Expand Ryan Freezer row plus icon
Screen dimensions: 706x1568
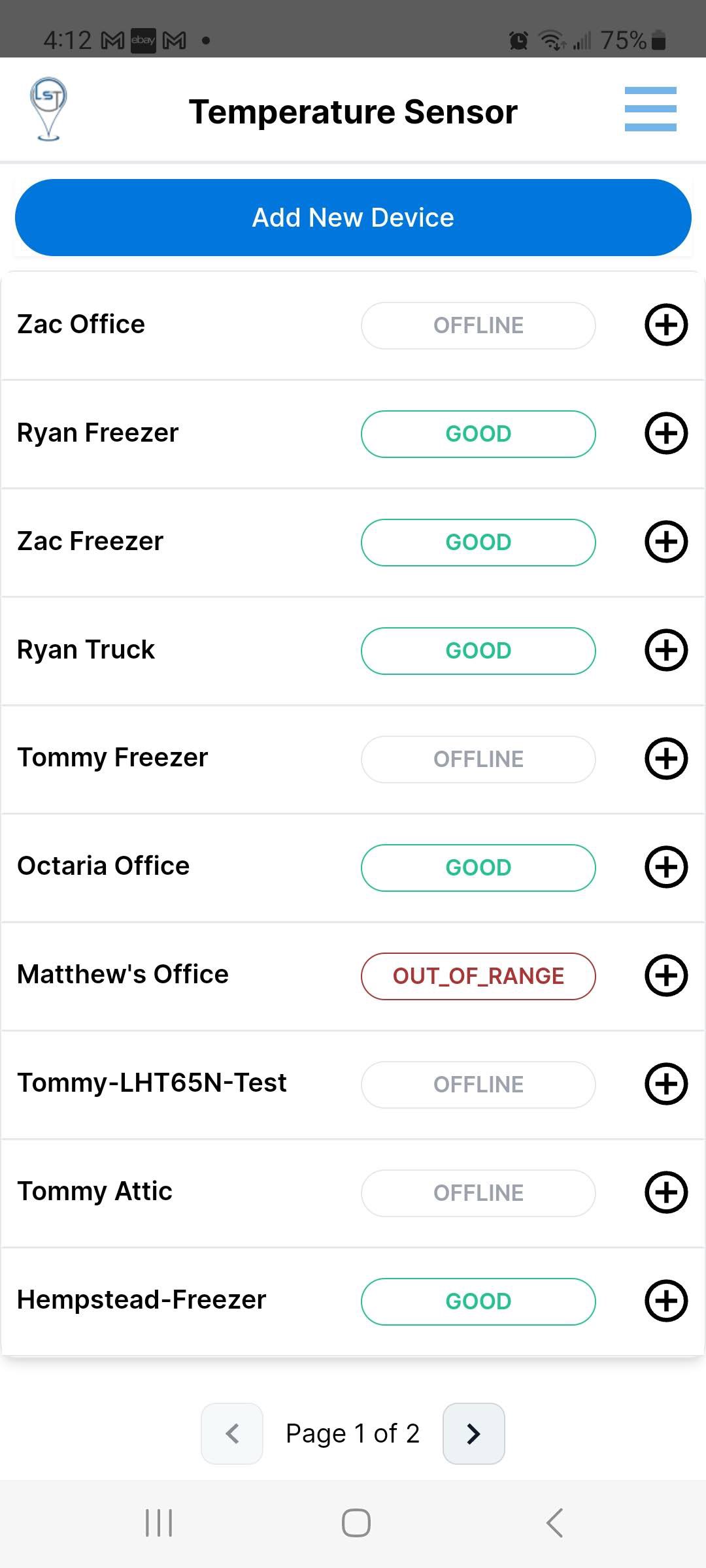tap(666, 433)
